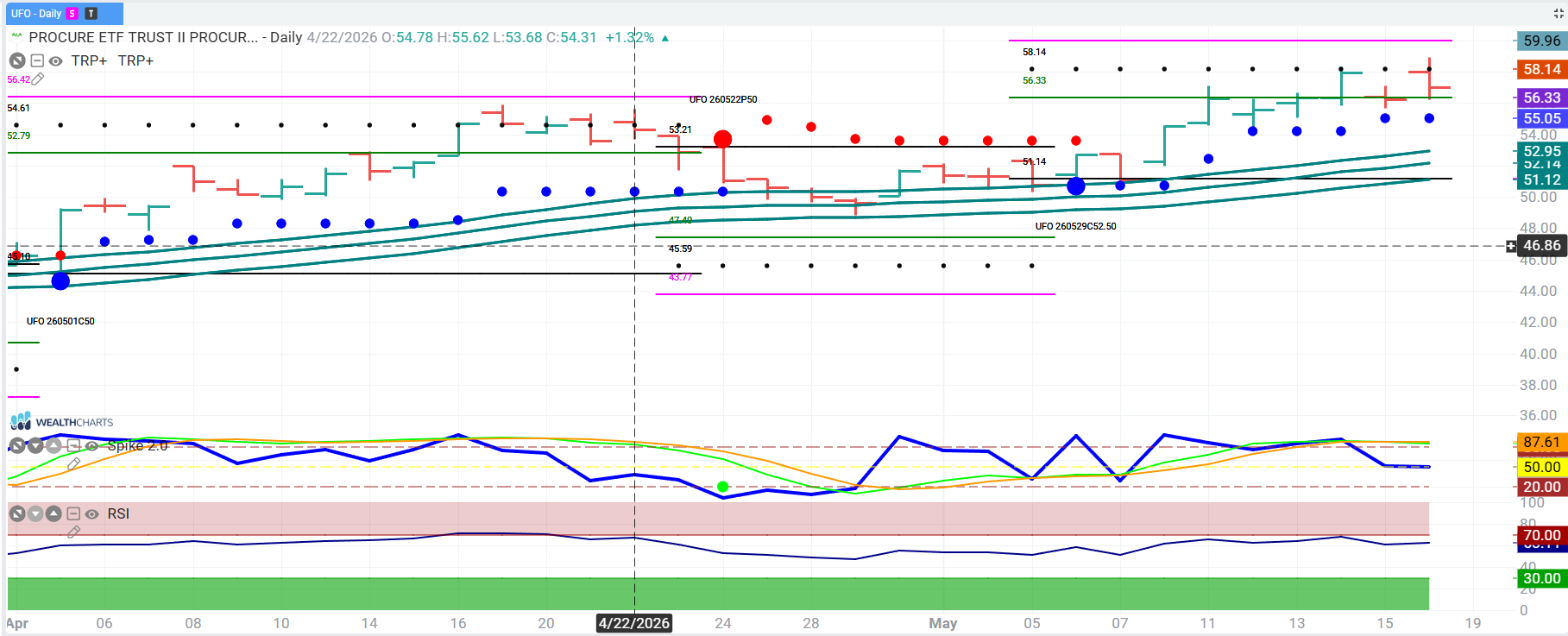Edit Spike 2.0 settings with the pencil icon

pyautogui.click(x=73, y=464)
